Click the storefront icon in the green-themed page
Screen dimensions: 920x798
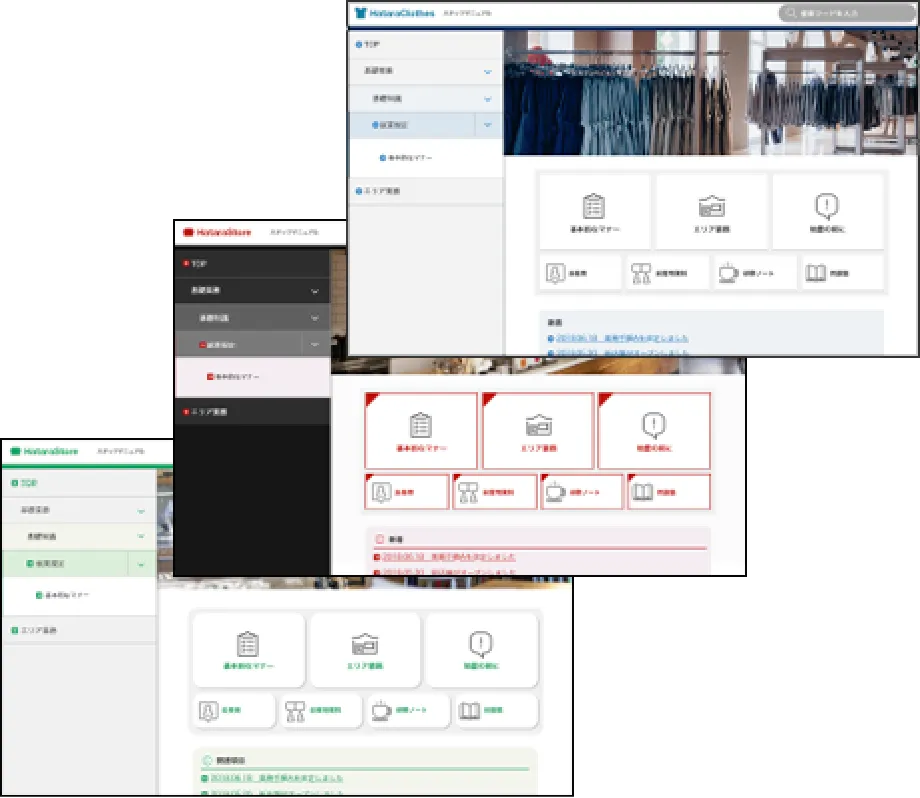(x=365, y=644)
